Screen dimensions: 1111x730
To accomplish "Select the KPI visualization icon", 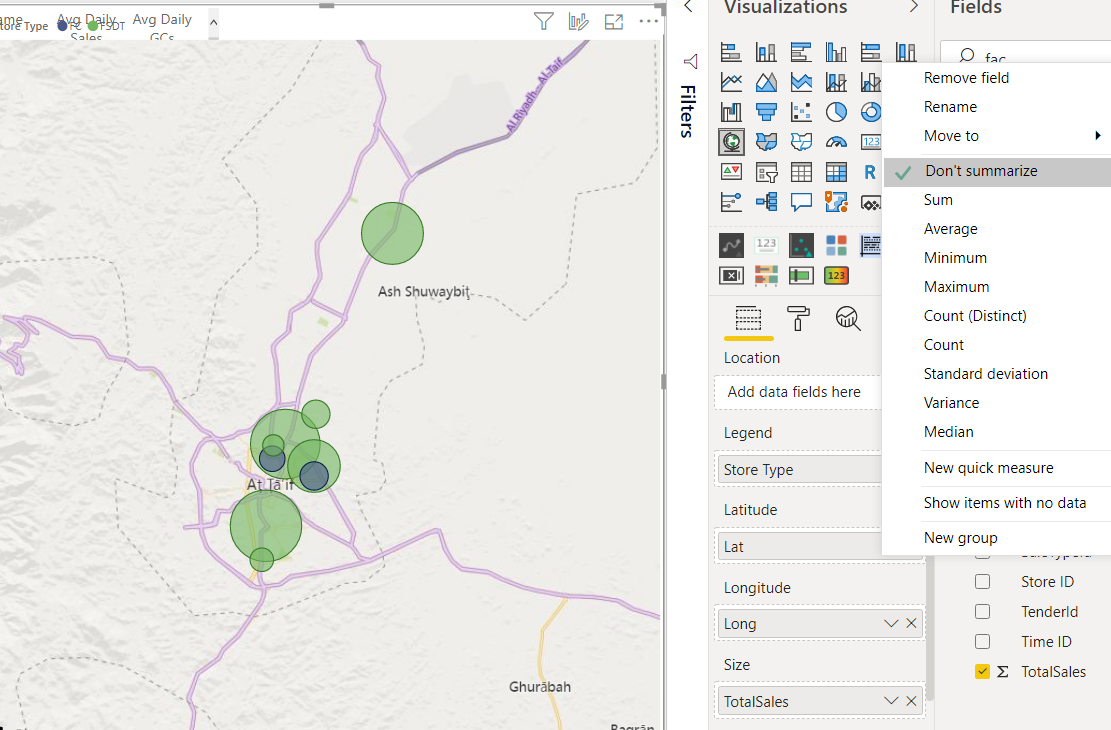I will [x=731, y=172].
